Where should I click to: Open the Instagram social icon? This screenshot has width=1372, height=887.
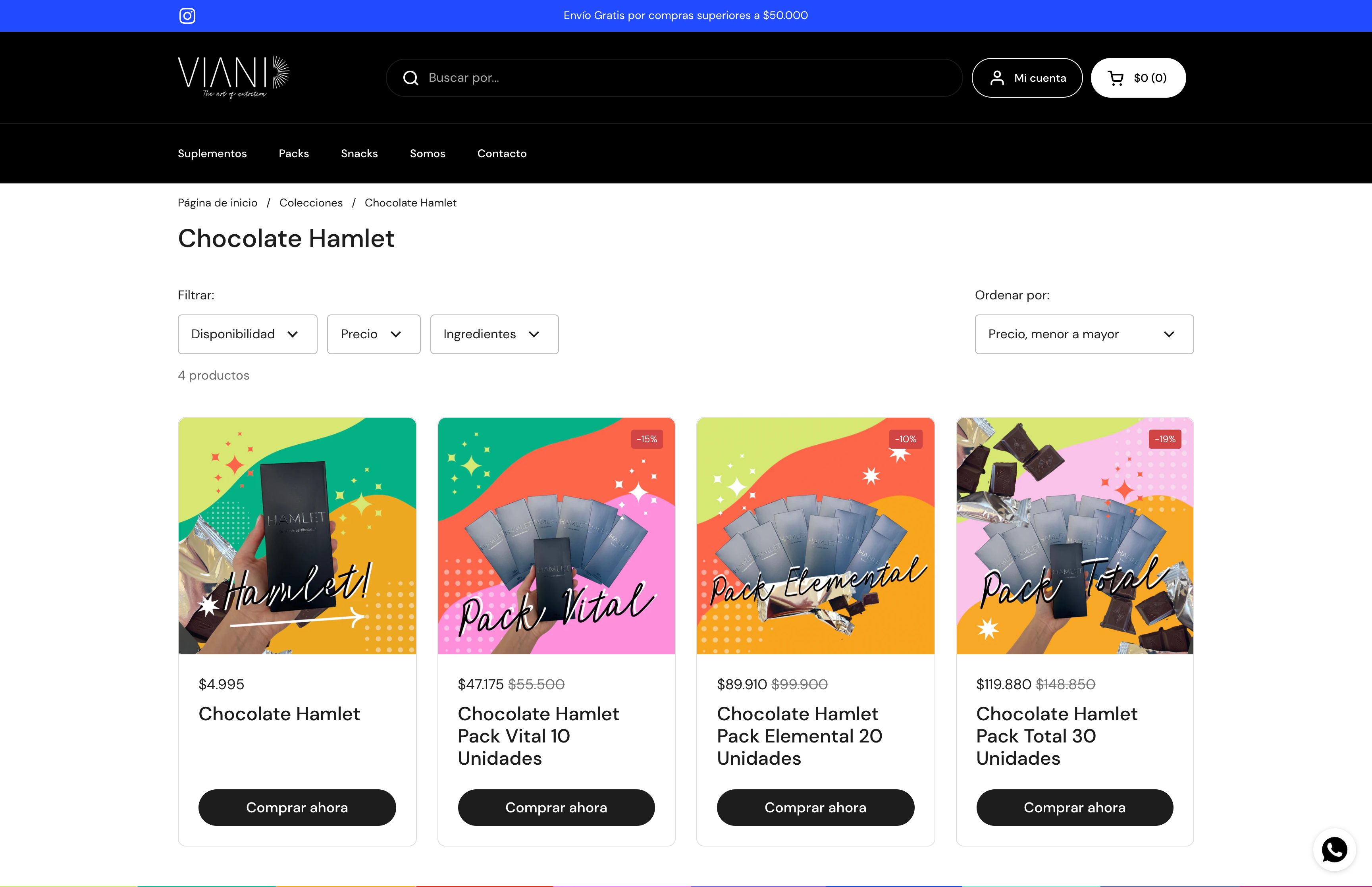coord(187,15)
